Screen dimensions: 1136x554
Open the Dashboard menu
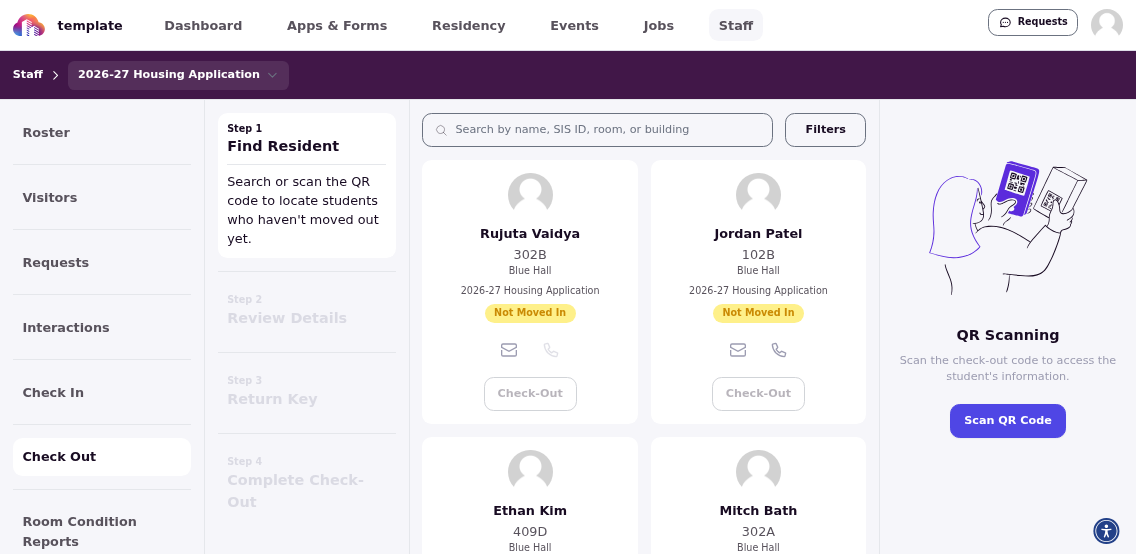[203, 25]
